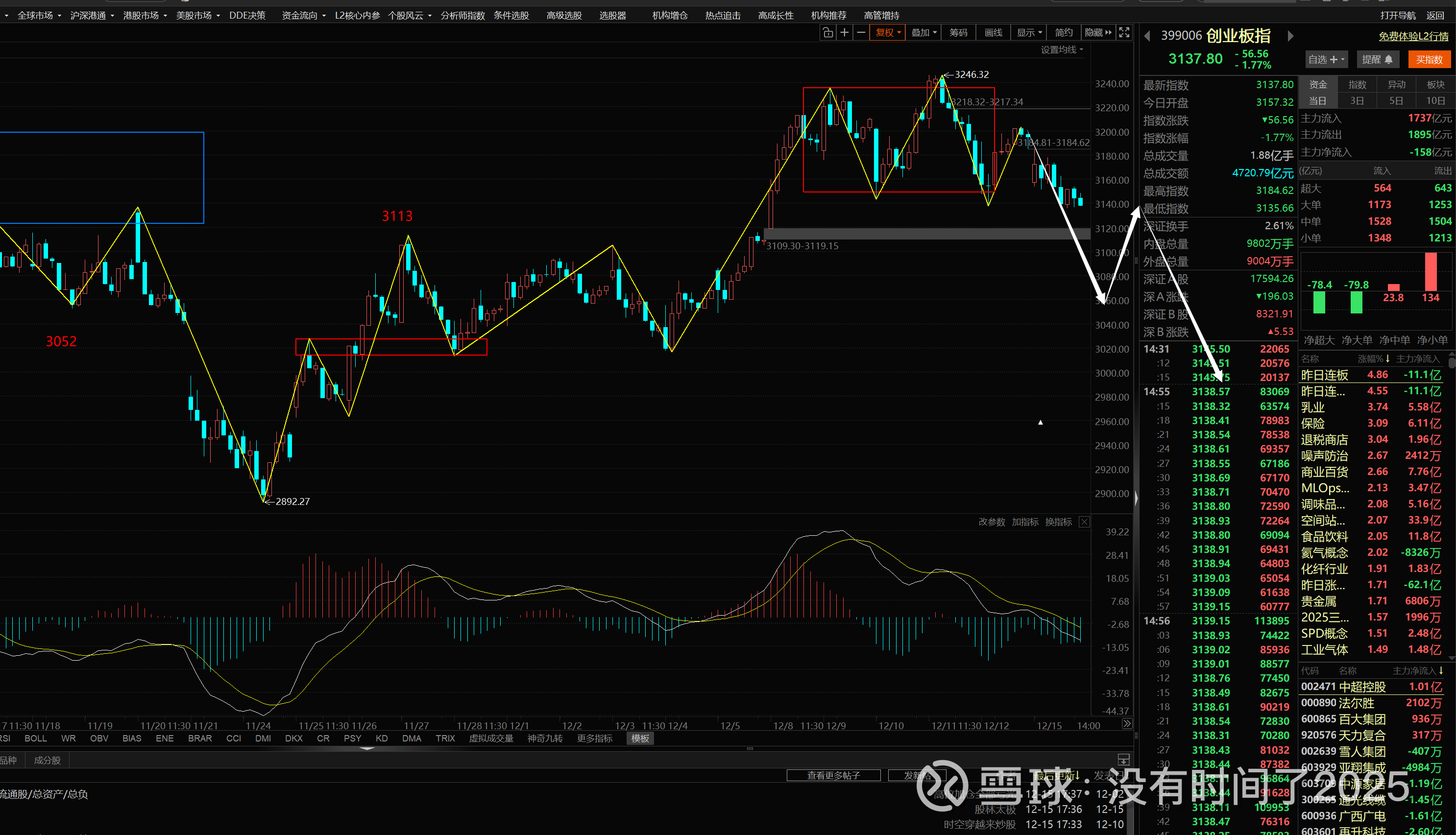Open 复权 dropdown
The width and height of the screenshot is (1456, 835).
click(888, 33)
